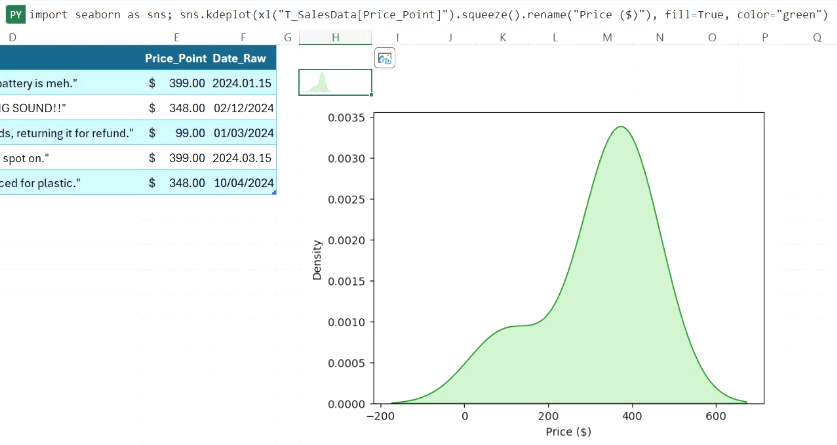837x445 pixels.
Task: Select date cell 01/03/2024
Action: click(243, 133)
